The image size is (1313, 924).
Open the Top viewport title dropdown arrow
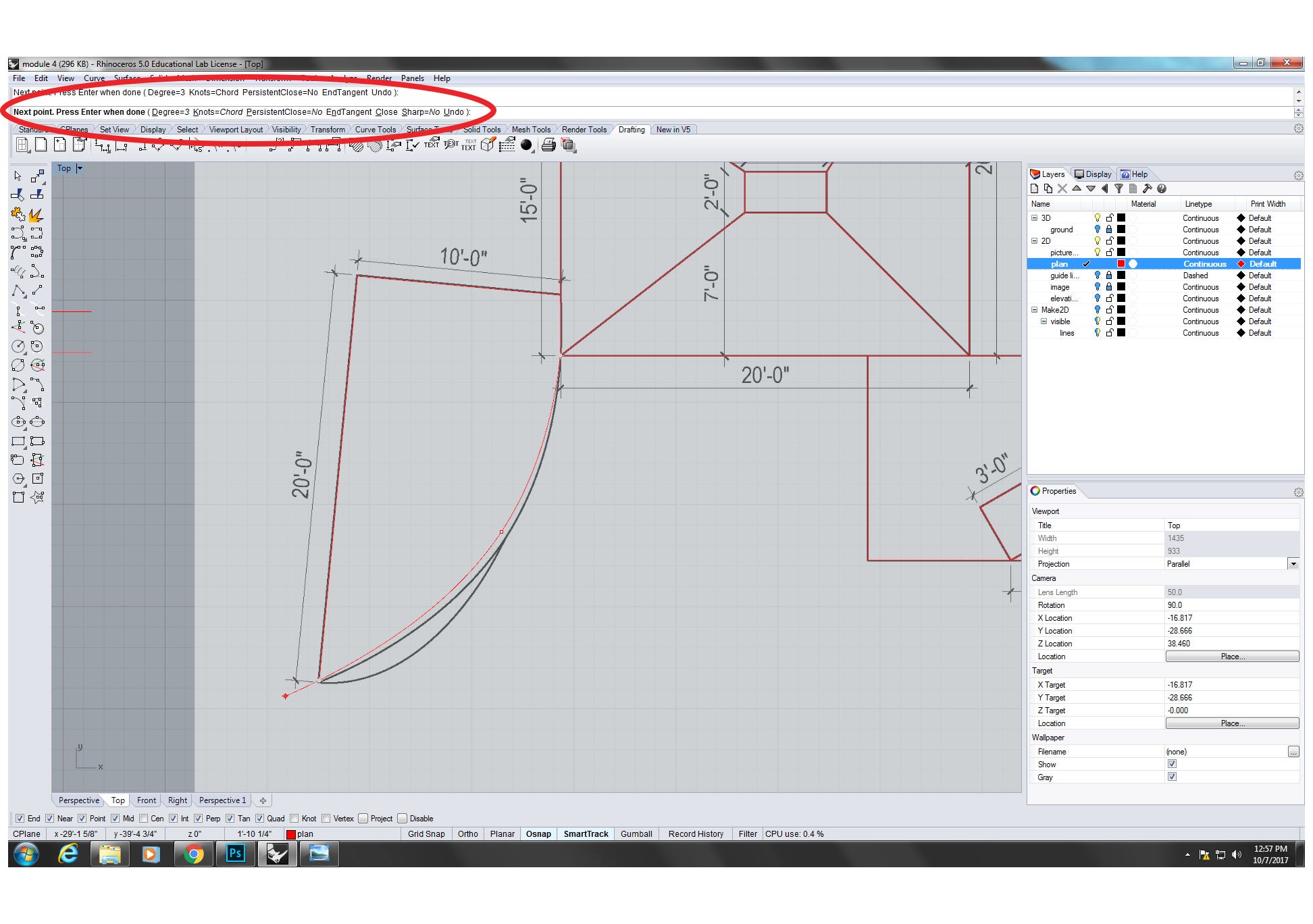pos(80,168)
